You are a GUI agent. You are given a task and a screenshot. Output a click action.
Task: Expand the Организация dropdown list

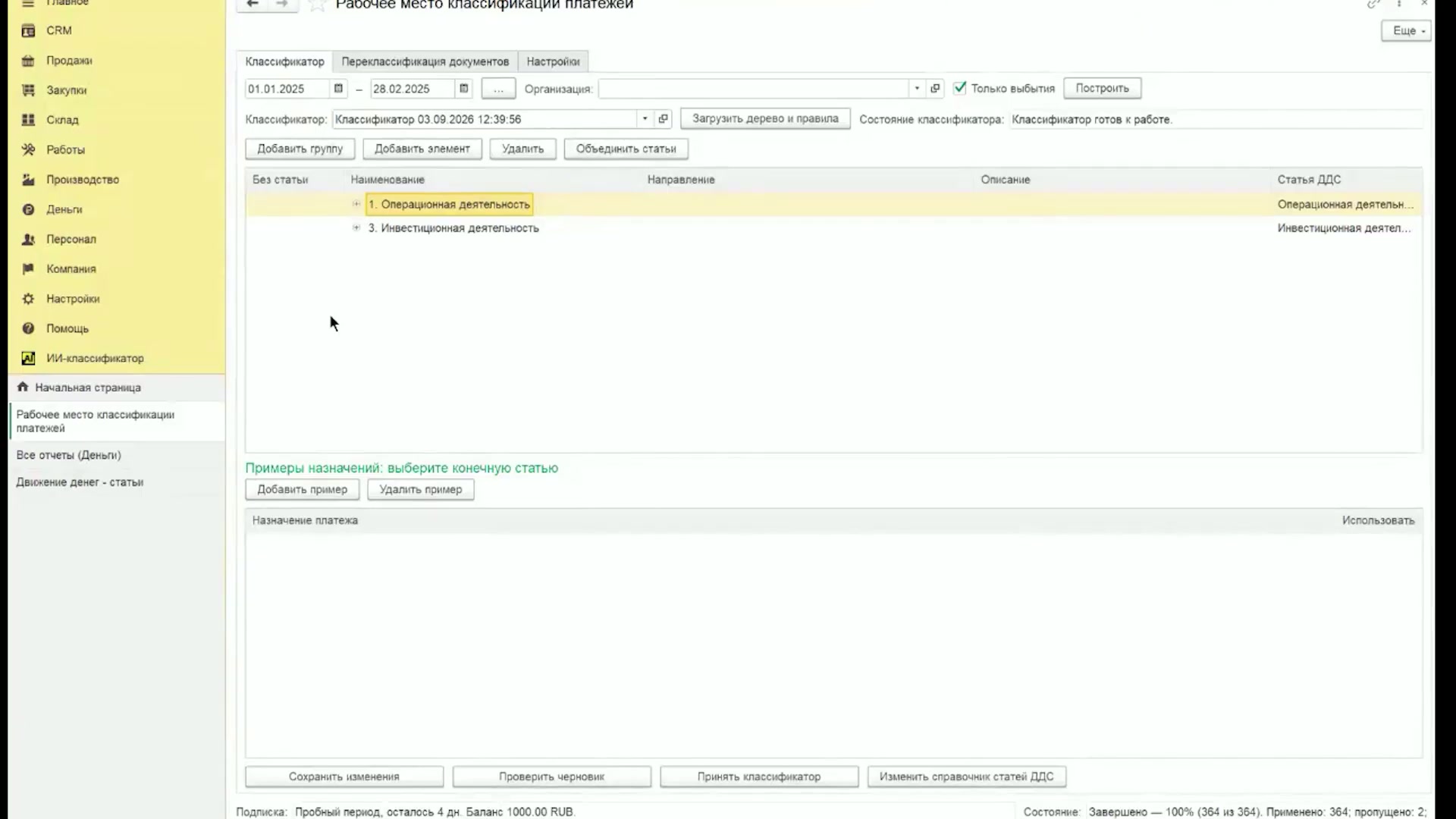[917, 89]
